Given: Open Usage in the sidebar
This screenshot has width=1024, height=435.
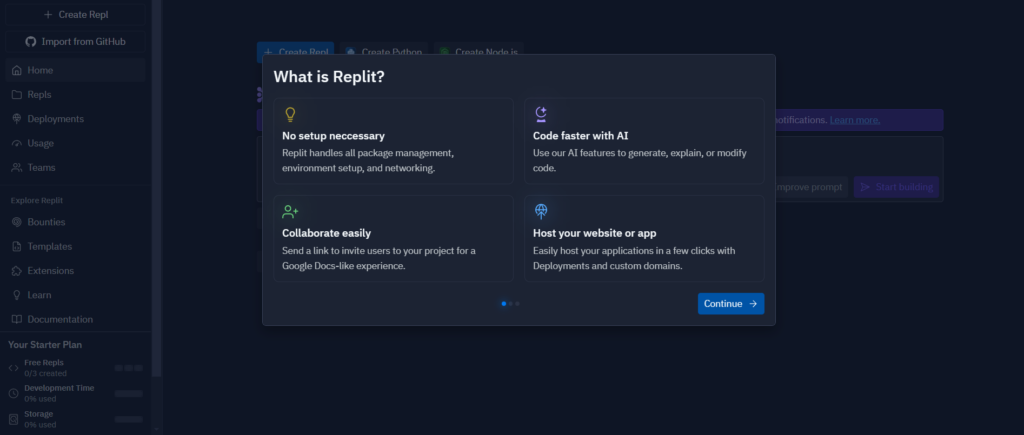Looking at the screenshot, I should point(76,143).
